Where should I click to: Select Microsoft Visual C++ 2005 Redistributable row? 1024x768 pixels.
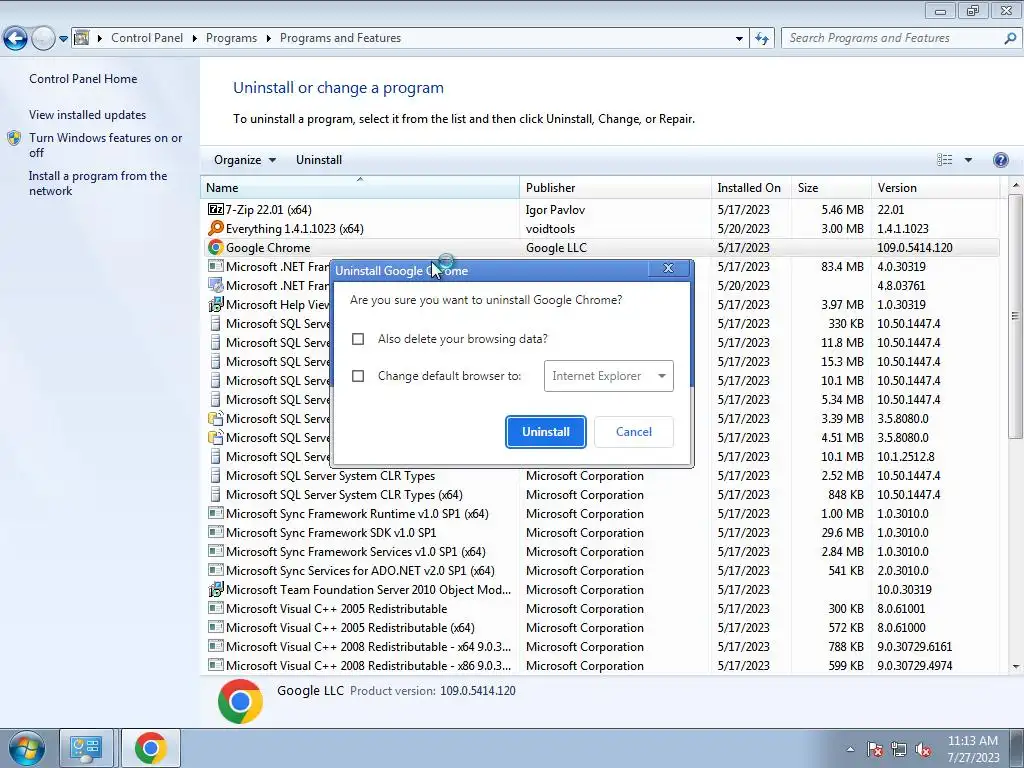click(x=600, y=609)
